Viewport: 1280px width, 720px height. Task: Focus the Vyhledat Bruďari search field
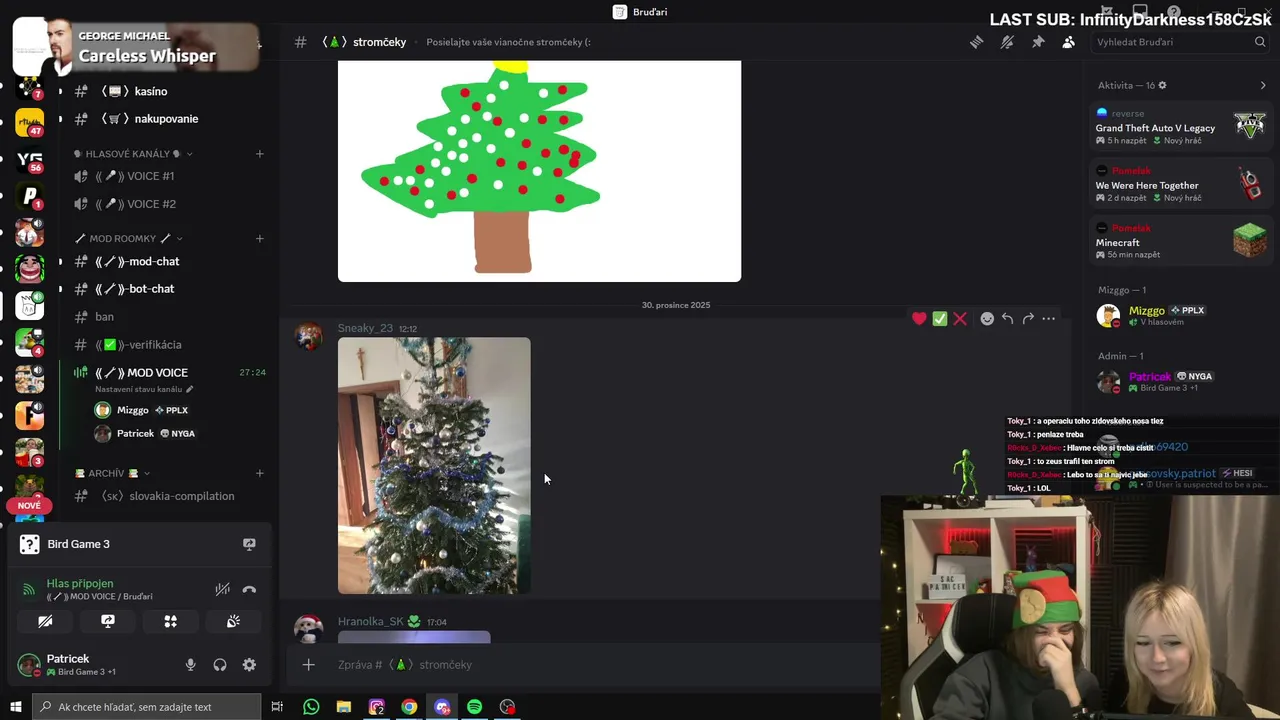point(1180,42)
